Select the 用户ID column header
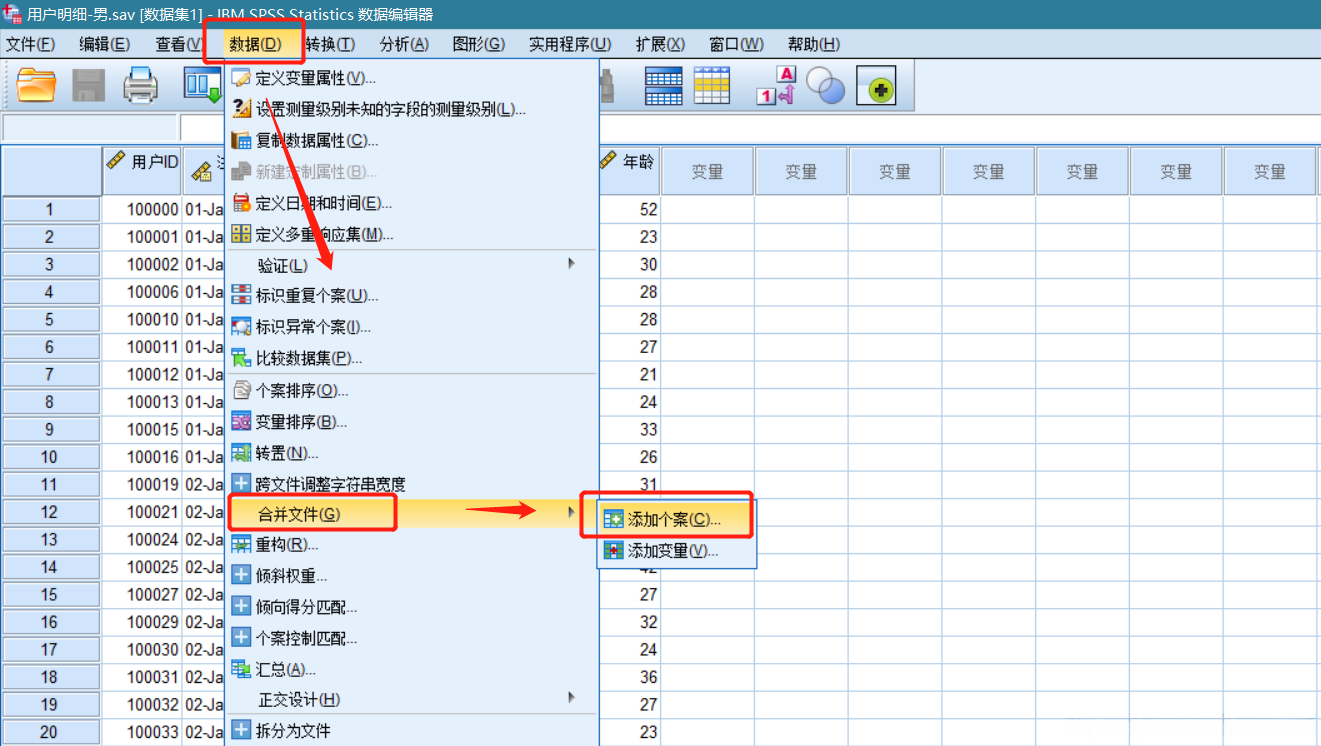The height and width of the screenshot is (746, 1321). point(142,171)
